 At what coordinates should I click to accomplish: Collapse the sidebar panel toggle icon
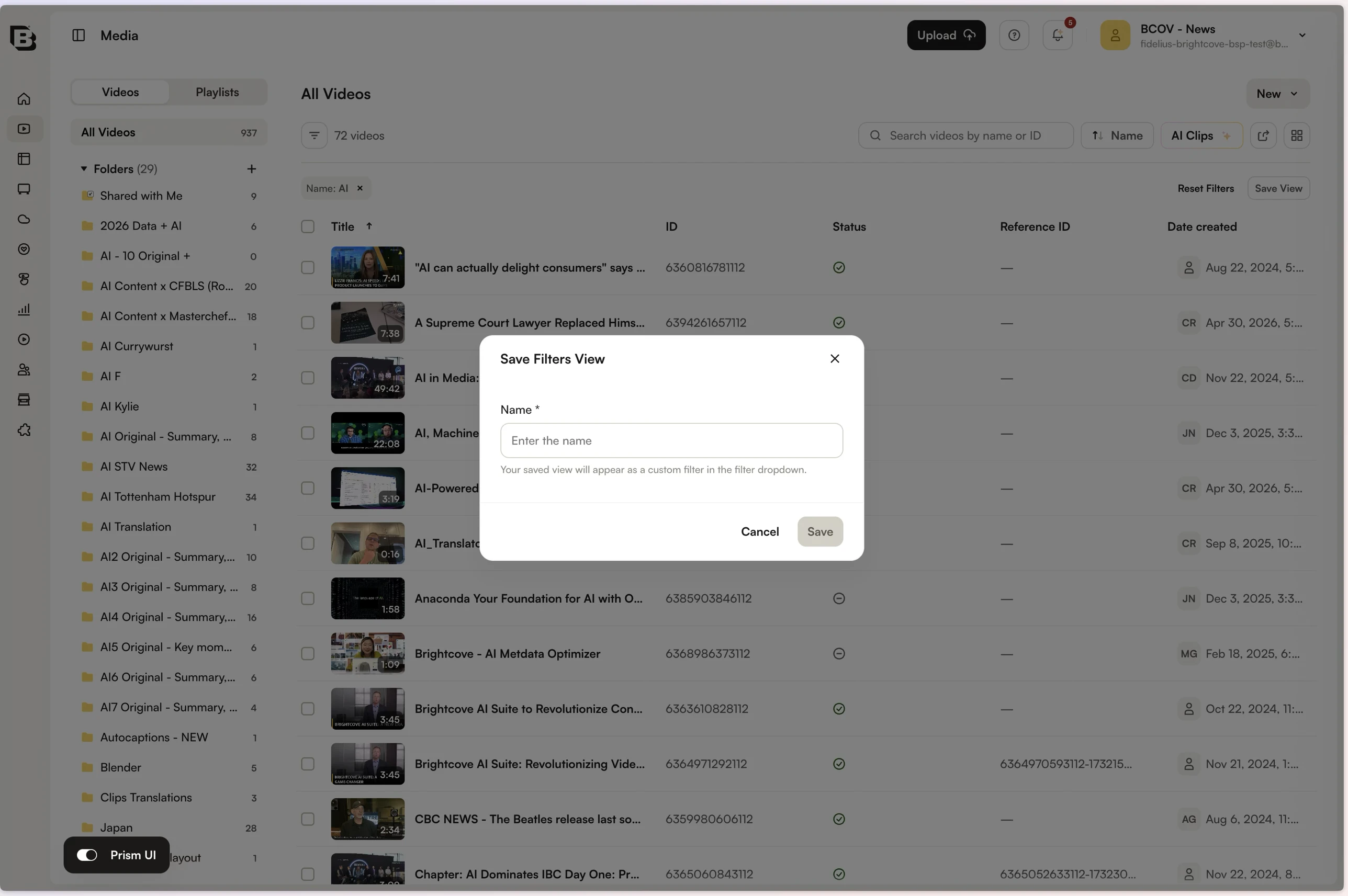(x=78, y=36)
